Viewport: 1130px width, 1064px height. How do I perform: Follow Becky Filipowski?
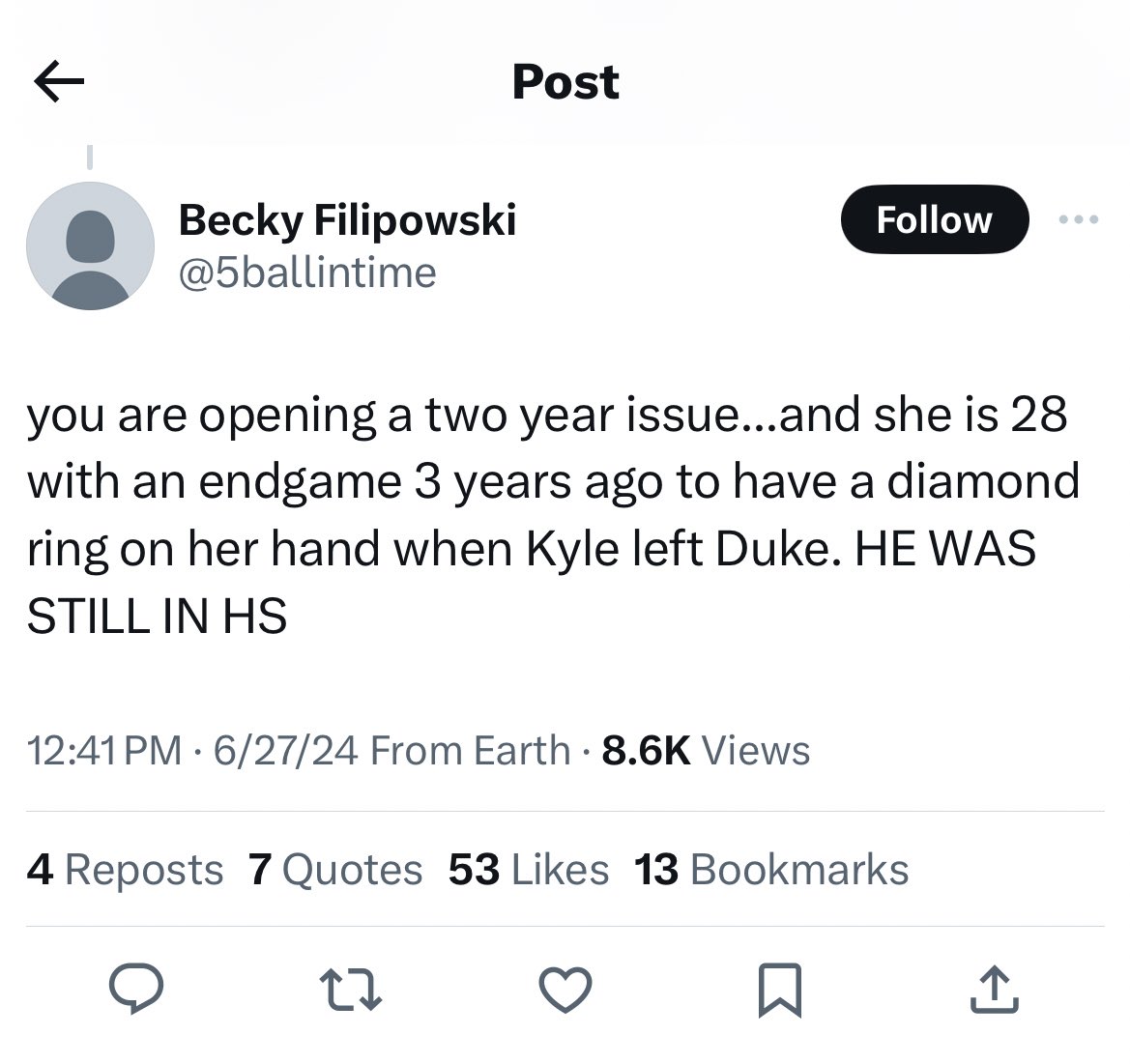934,220
